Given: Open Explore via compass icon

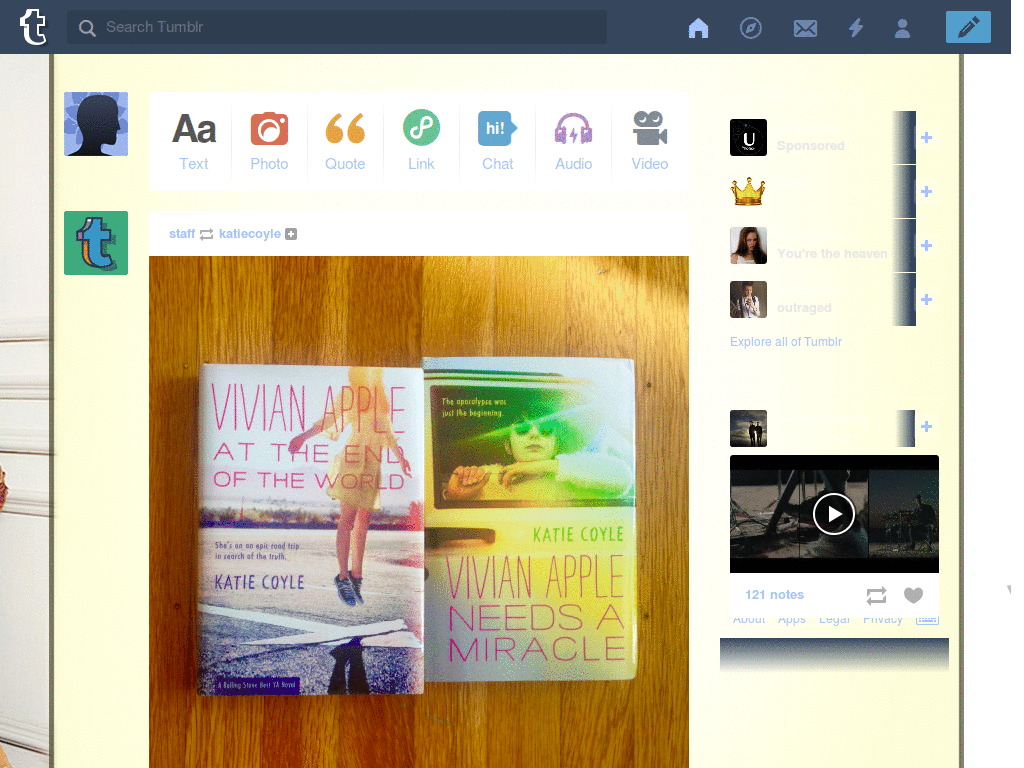Looking at the screenshot, I should 750,28.
